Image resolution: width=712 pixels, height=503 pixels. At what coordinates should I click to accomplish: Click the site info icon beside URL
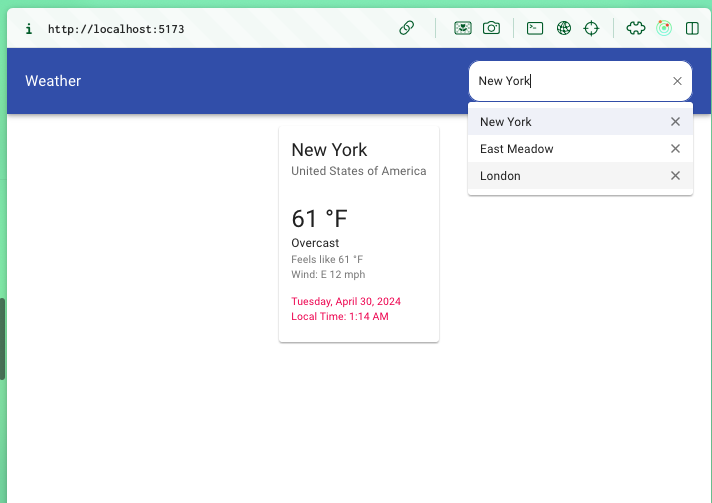tap(29, 29)
